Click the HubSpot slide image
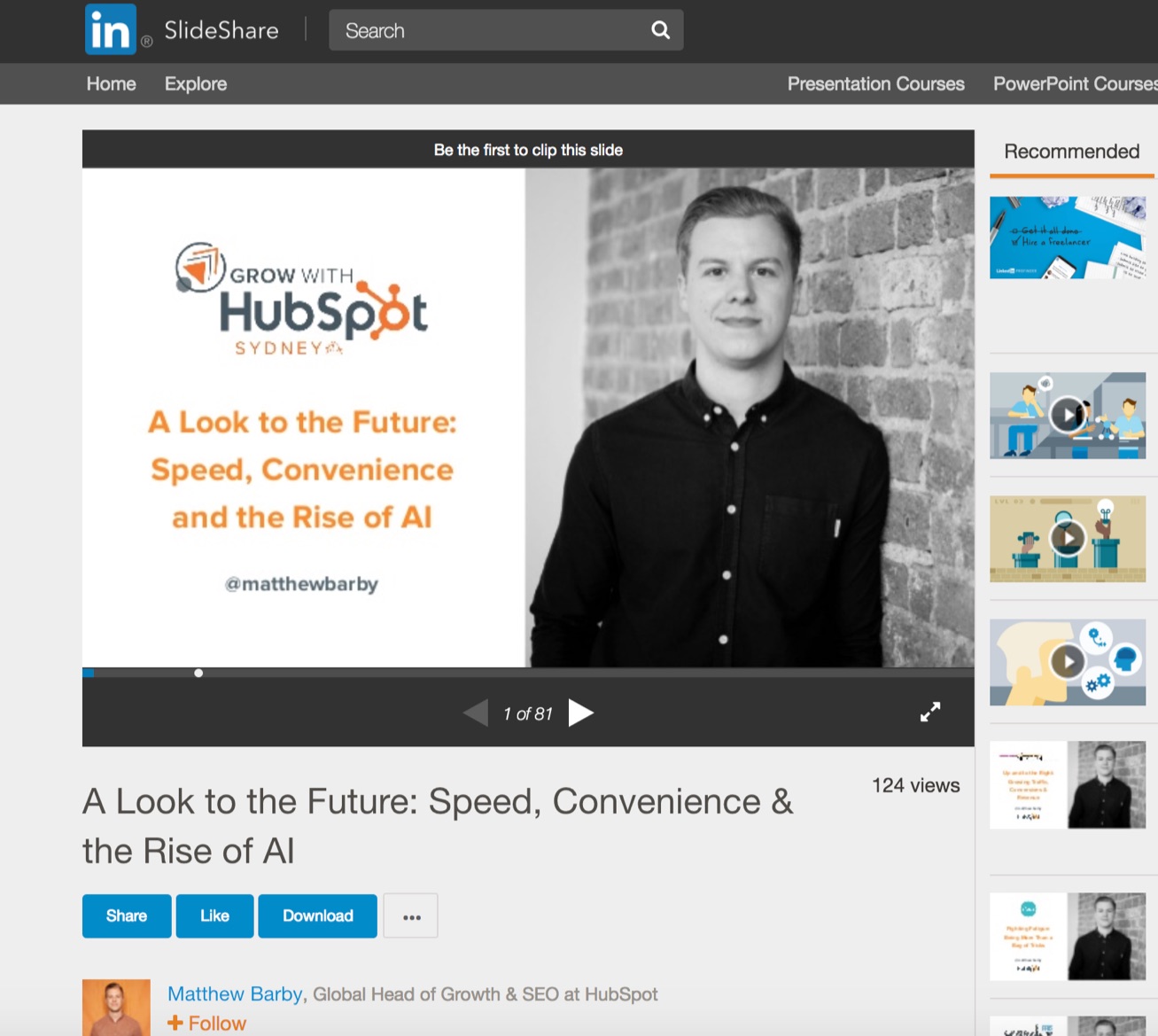Viewport: 1158px width, 1036px height. 528,417
